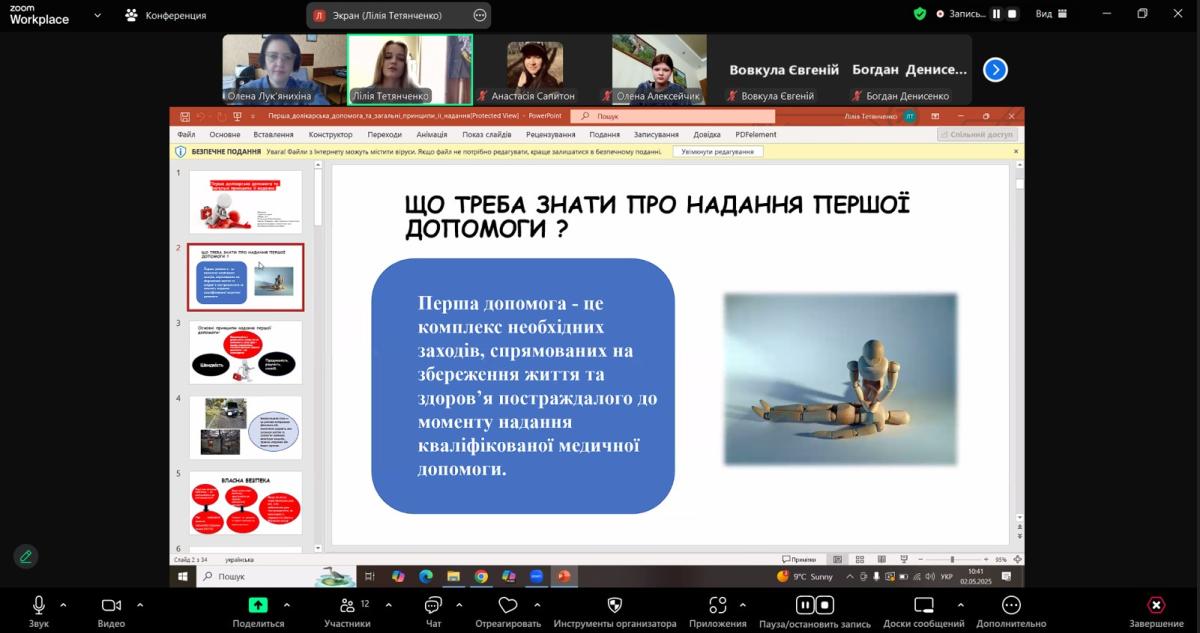Click the Chat icon in Zoom toolbar
Viewport: 1200px width, 633px height.
(x=433, y=606)
